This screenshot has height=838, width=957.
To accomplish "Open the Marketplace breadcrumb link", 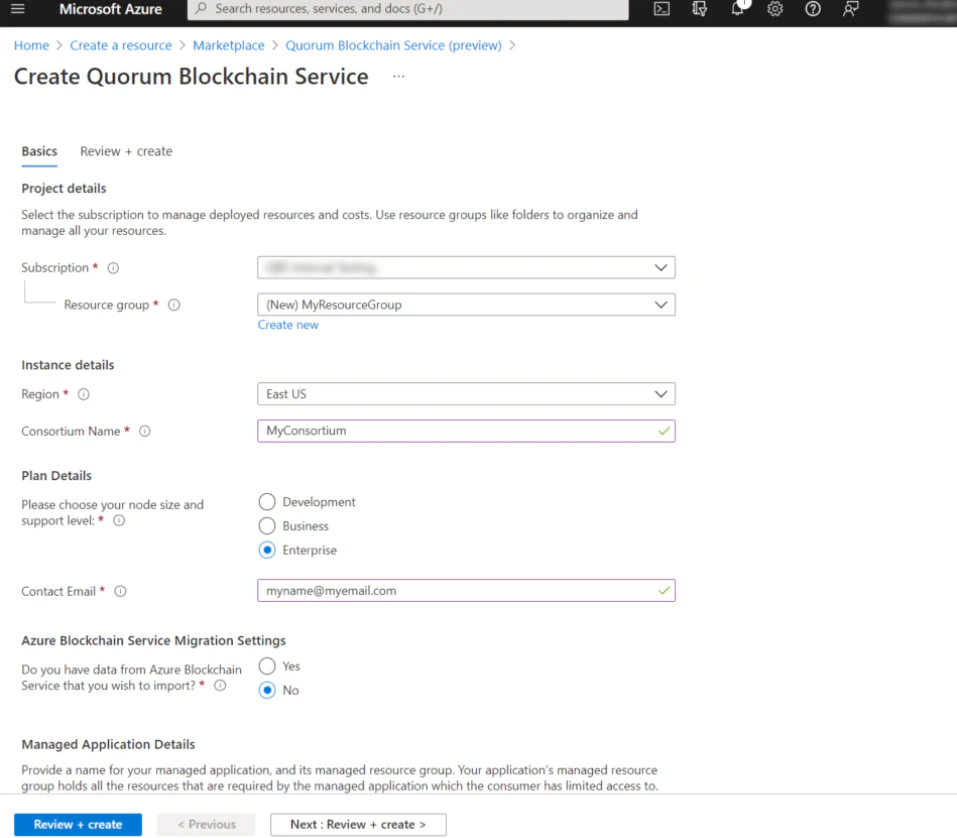I will [229, 45].
